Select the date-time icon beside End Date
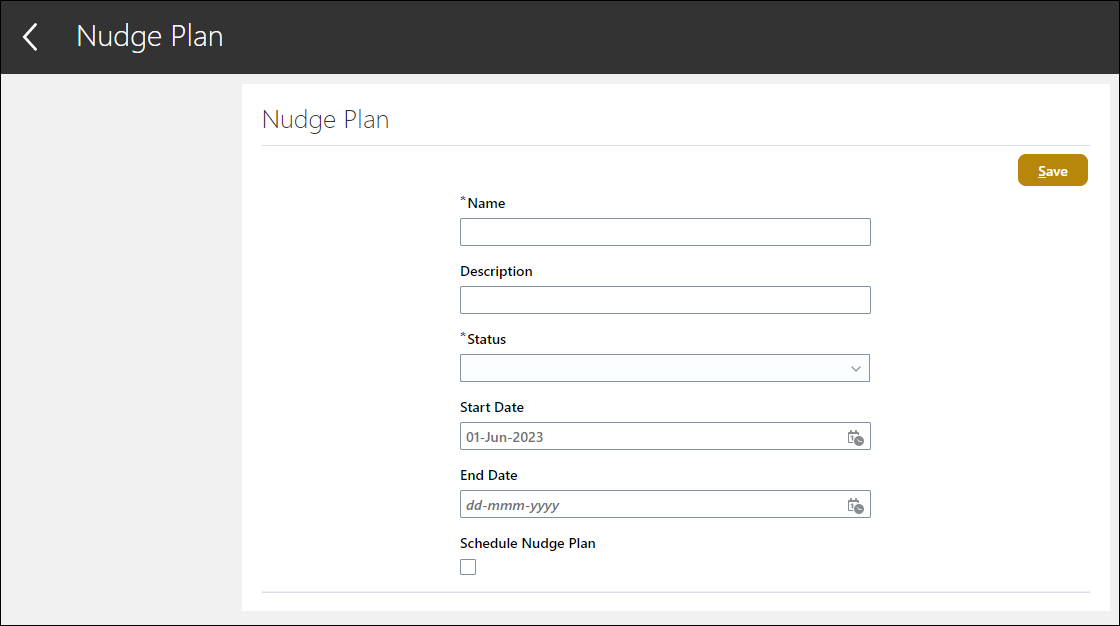1120x626 pixels. (855, 504)
